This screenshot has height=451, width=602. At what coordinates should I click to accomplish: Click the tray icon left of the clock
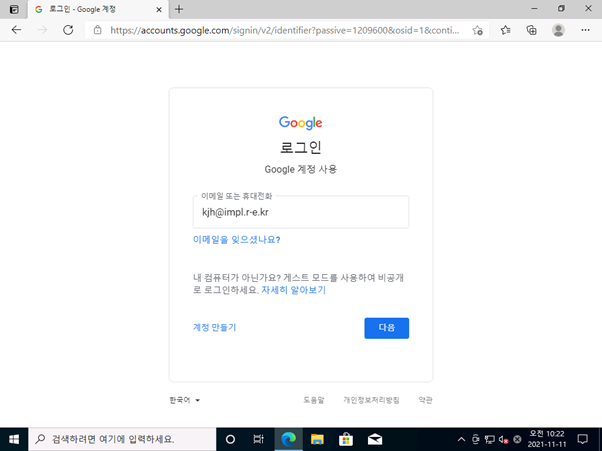(518, 439)
